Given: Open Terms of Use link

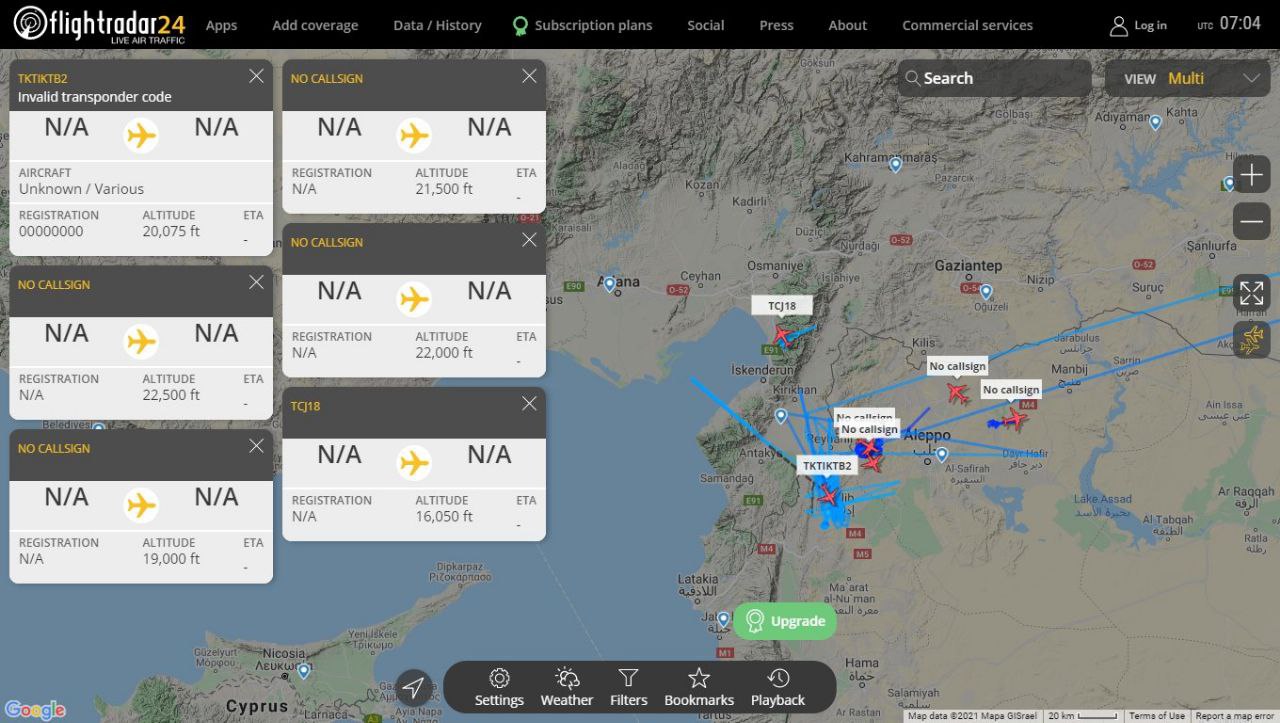Looking at the screenshot, I should pyautogui.click(x=1157, y=716).
